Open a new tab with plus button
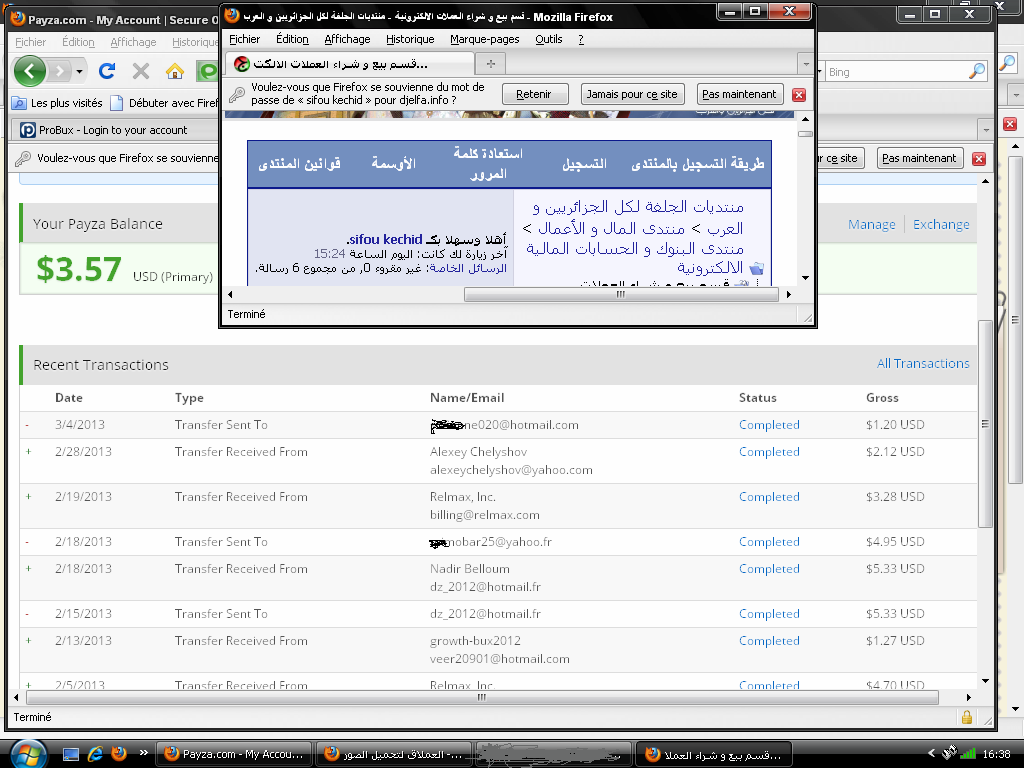The height and width of the screenshot is (768, 1024). [491, 64]
